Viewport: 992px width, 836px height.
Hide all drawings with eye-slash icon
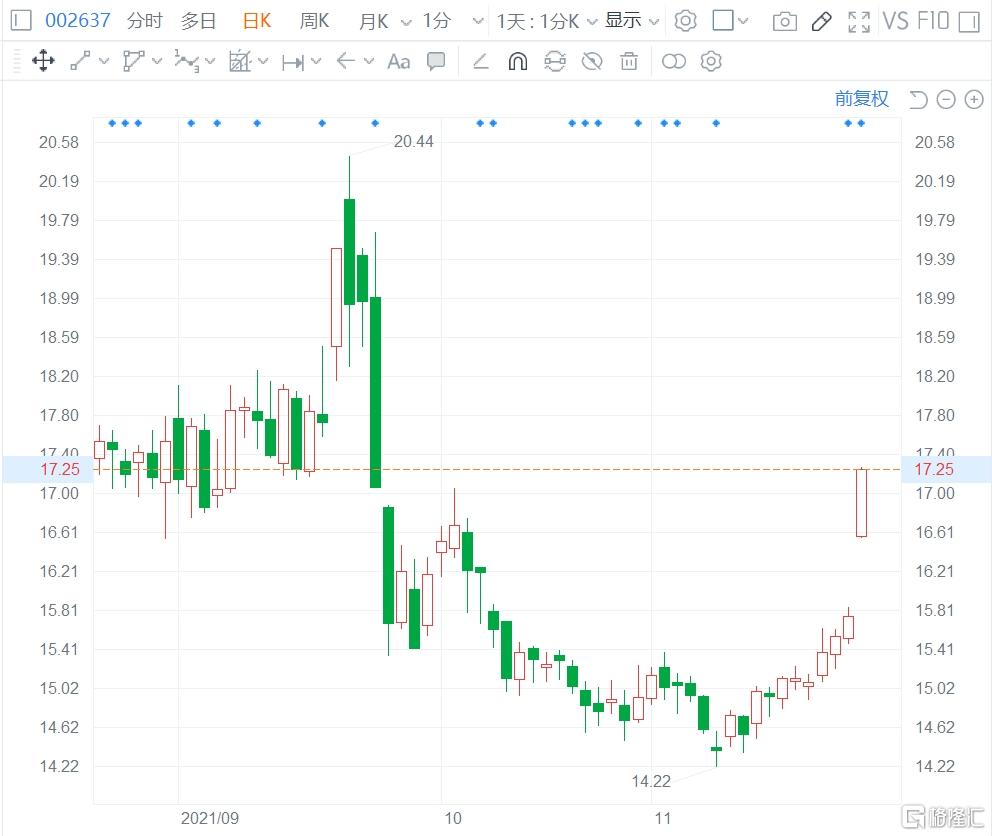pos(592,61)
